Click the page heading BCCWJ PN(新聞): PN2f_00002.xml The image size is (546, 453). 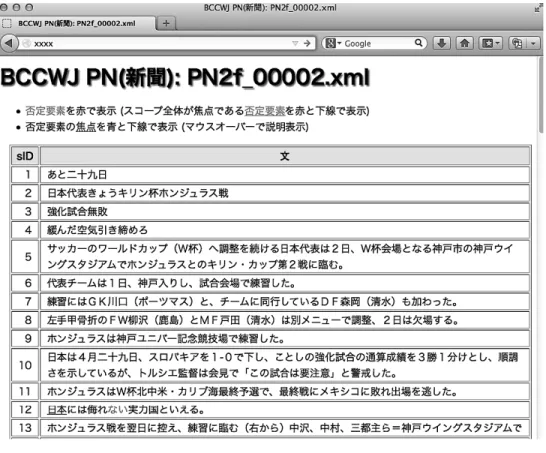[x=185, y=77]
